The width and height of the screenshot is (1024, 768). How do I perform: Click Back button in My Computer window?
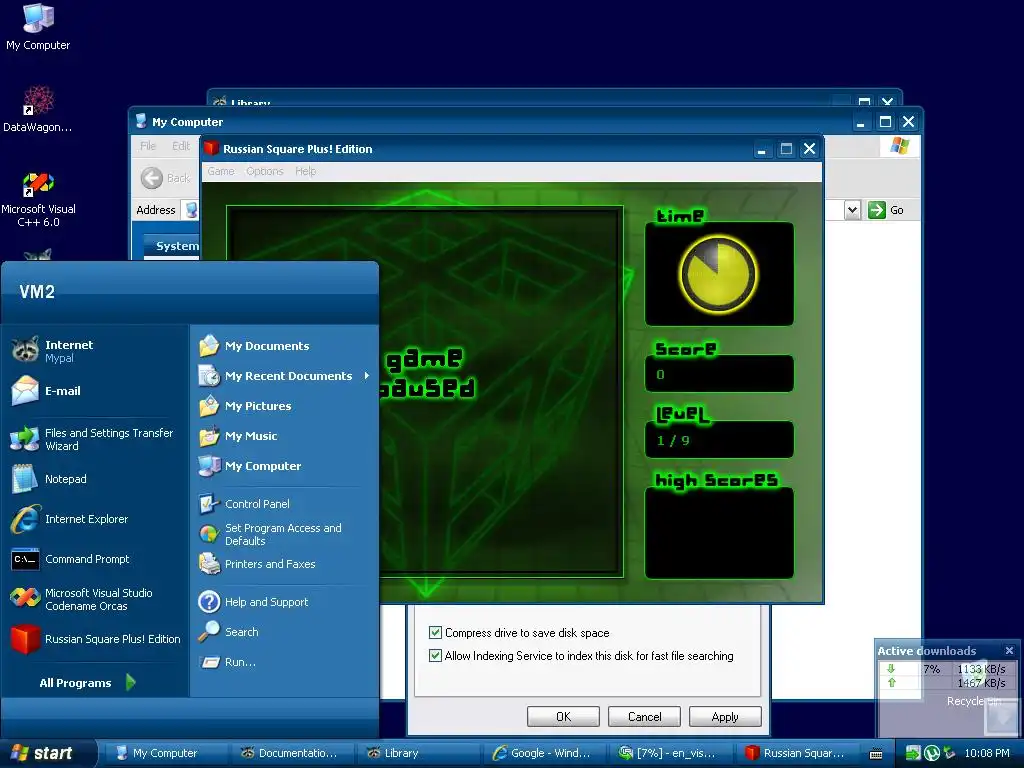pos(165,178)
